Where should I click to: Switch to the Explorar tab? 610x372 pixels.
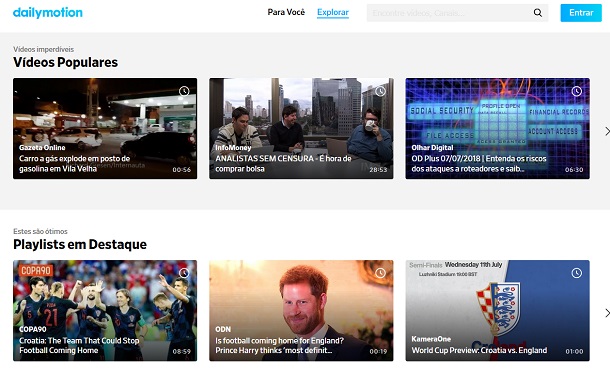(x=333, y=12)
